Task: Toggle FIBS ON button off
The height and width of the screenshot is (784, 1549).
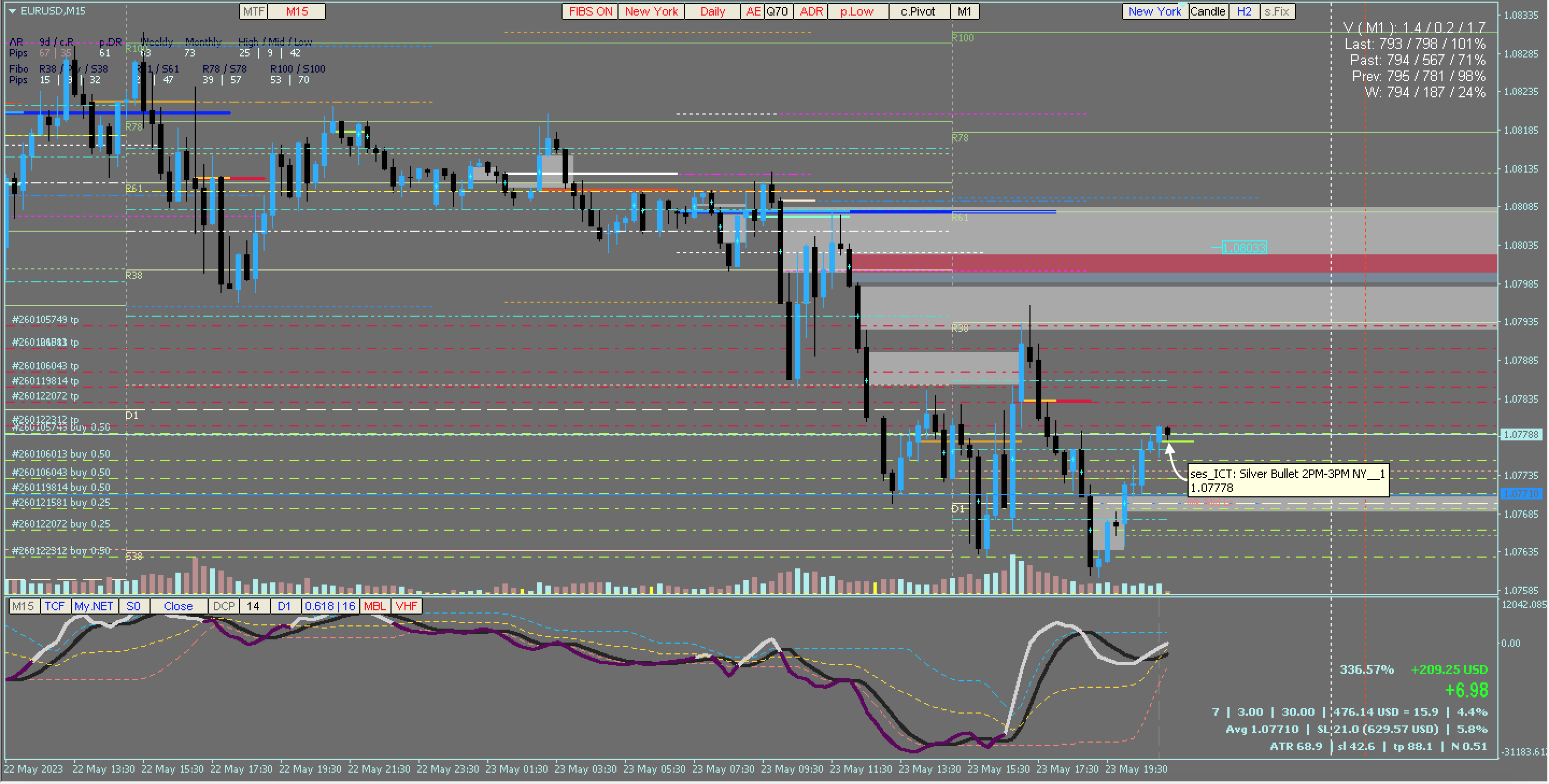Action: pyautogui.click(x=590, y=11)
